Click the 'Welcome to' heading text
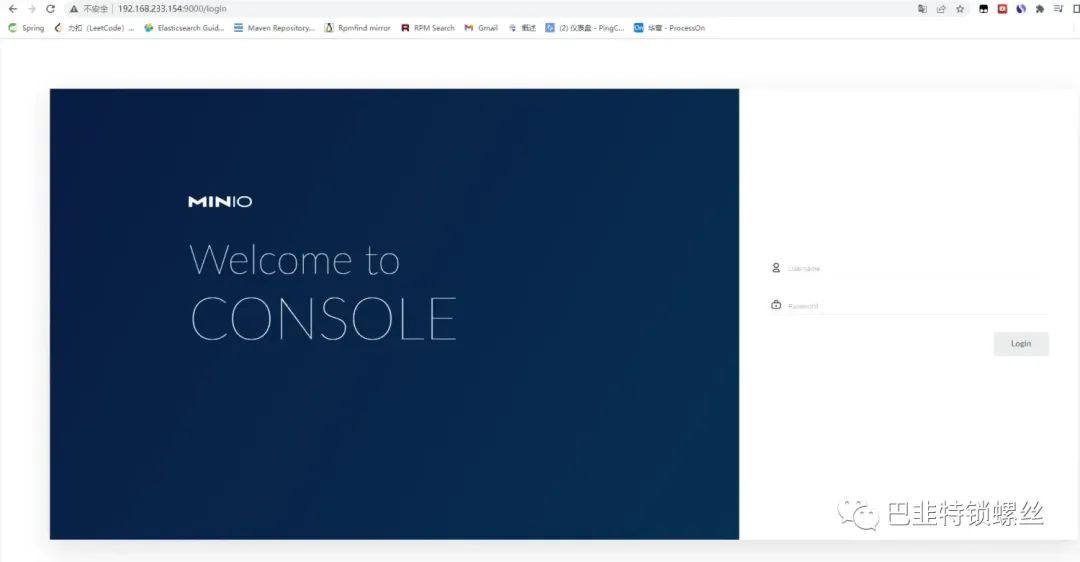 pyautogui.click(x=294, y=260)
